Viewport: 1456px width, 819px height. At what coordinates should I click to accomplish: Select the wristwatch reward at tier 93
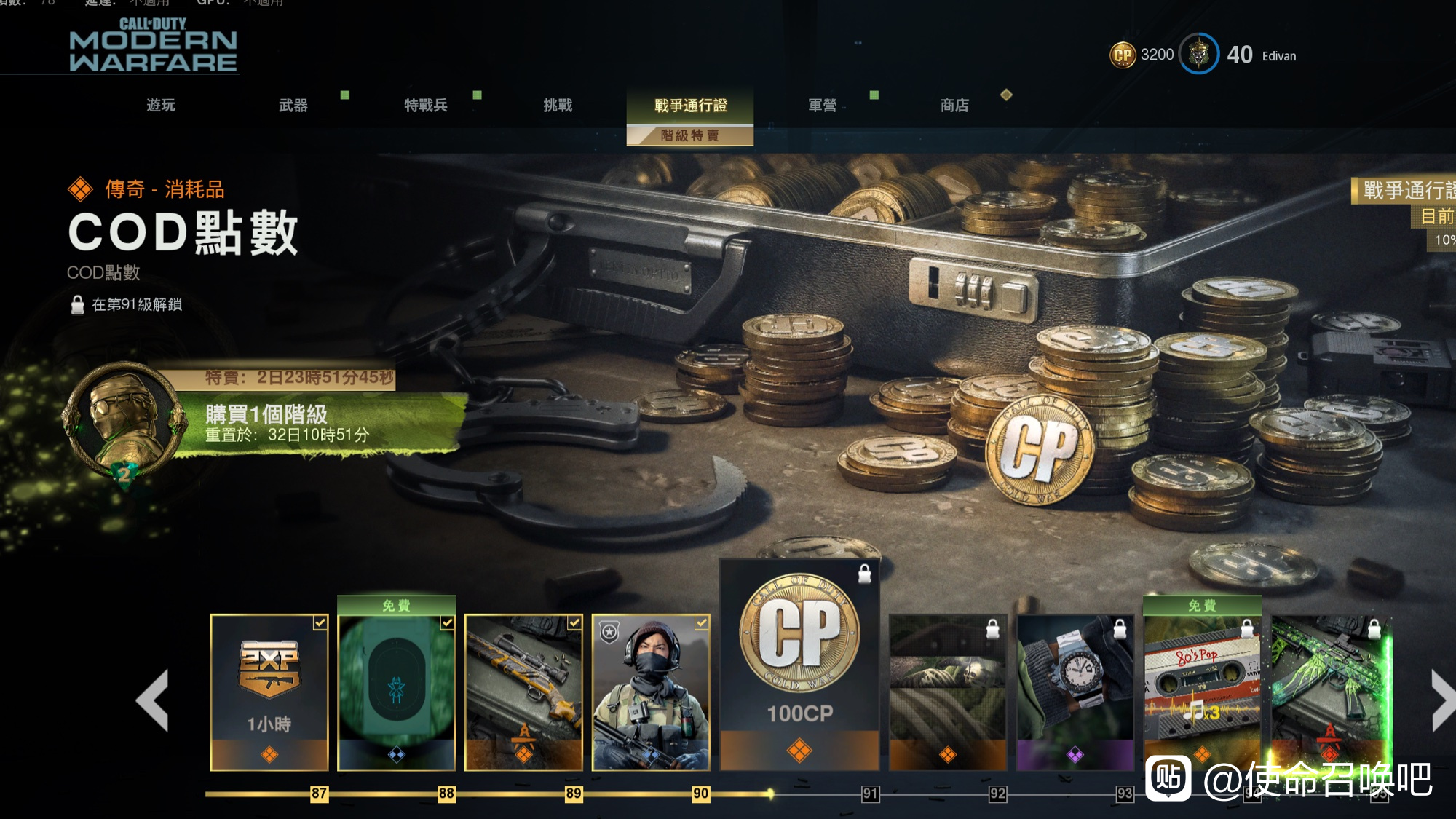[x=1075, y=692]
